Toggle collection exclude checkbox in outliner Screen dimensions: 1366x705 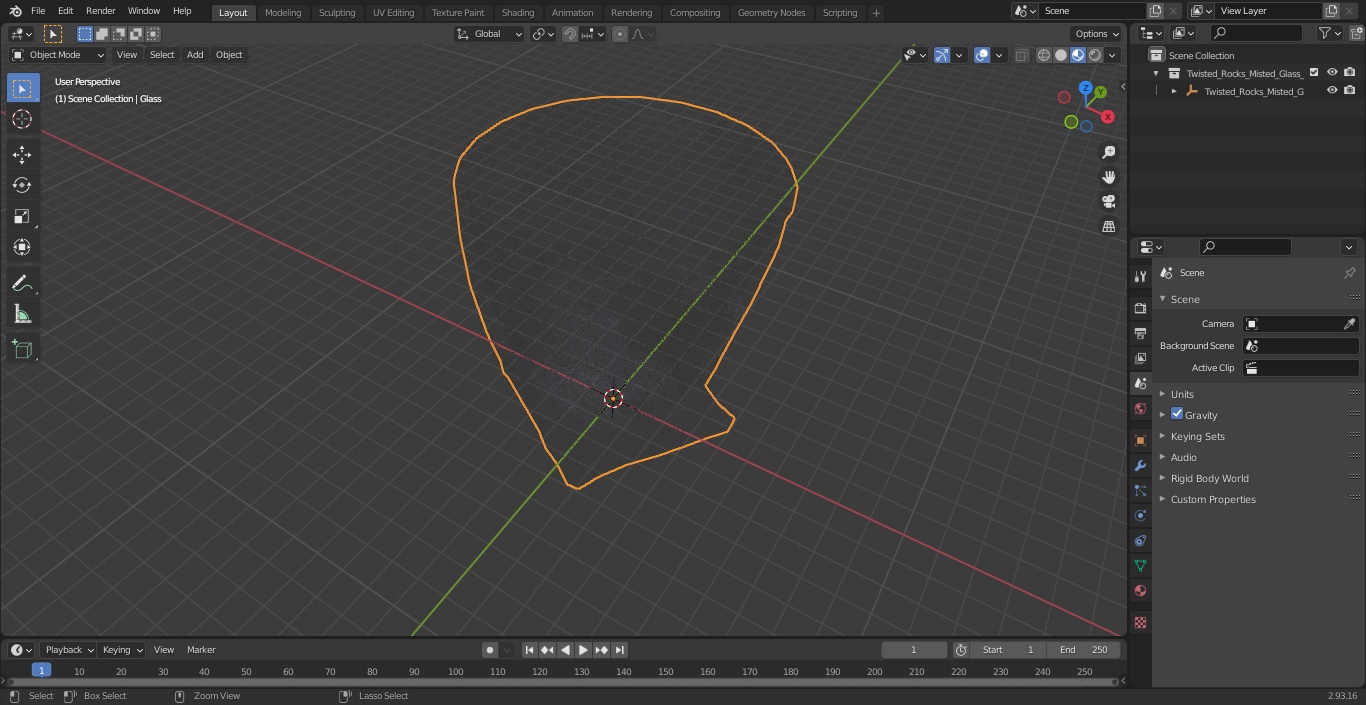tap(1314, 72)
